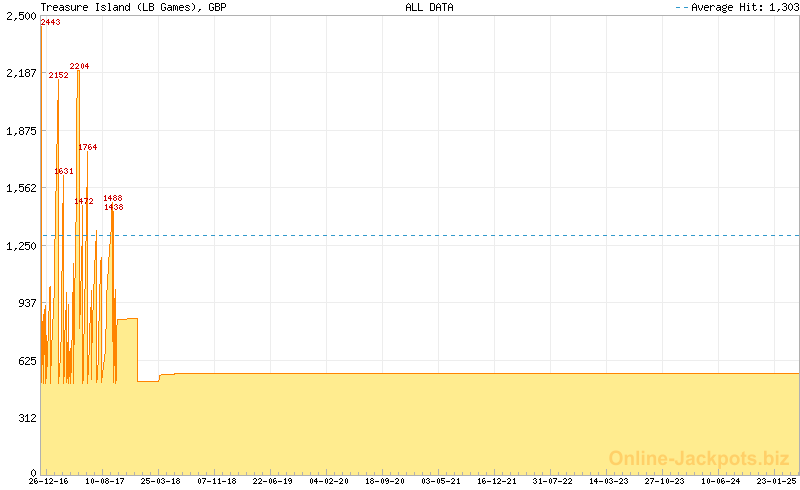
Task: Select the 2204 peak data label
Action: (80, 66)
